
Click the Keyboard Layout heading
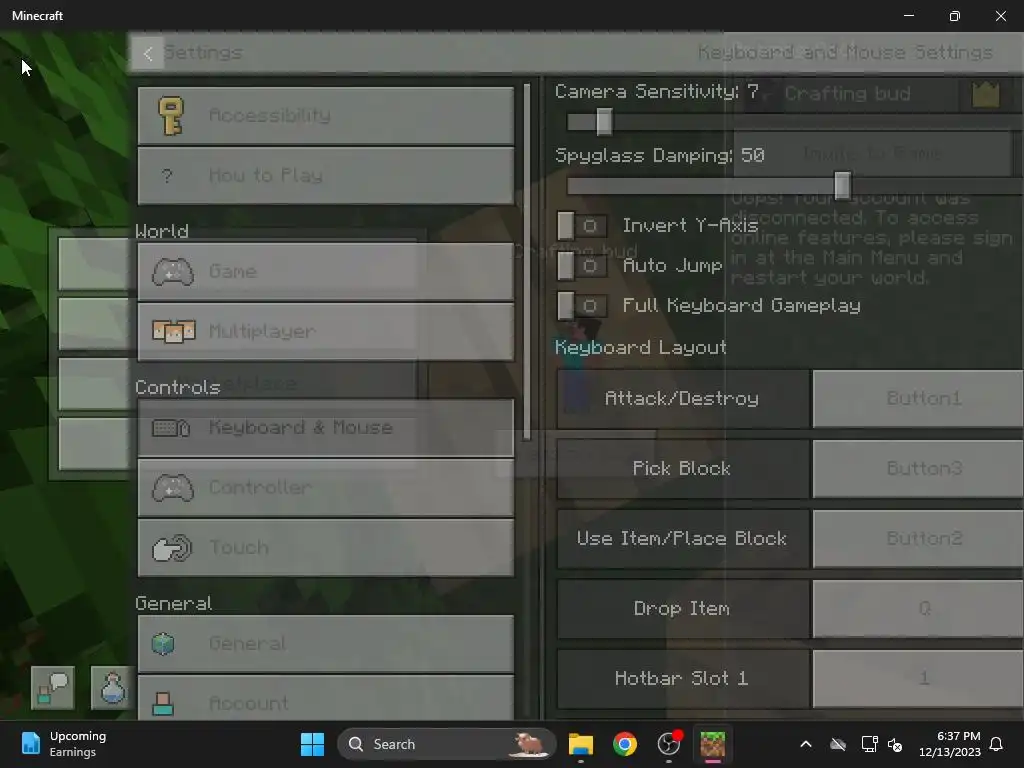(641, 347)
